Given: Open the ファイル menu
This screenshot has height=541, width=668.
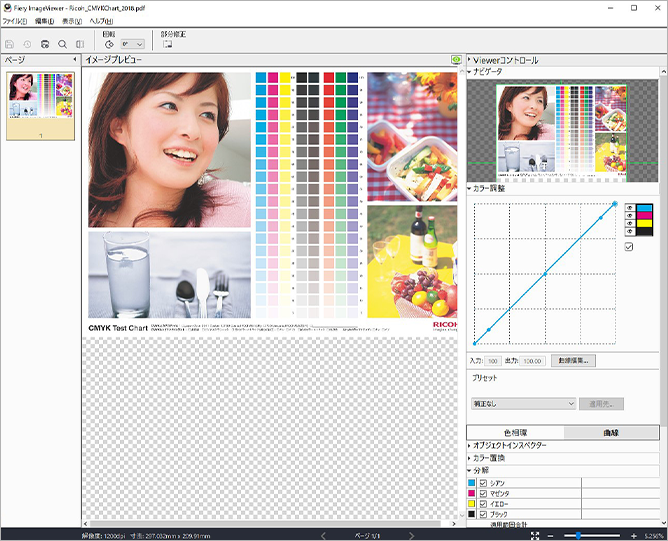Looking at the screenshot, I should [x=15, y=21].
